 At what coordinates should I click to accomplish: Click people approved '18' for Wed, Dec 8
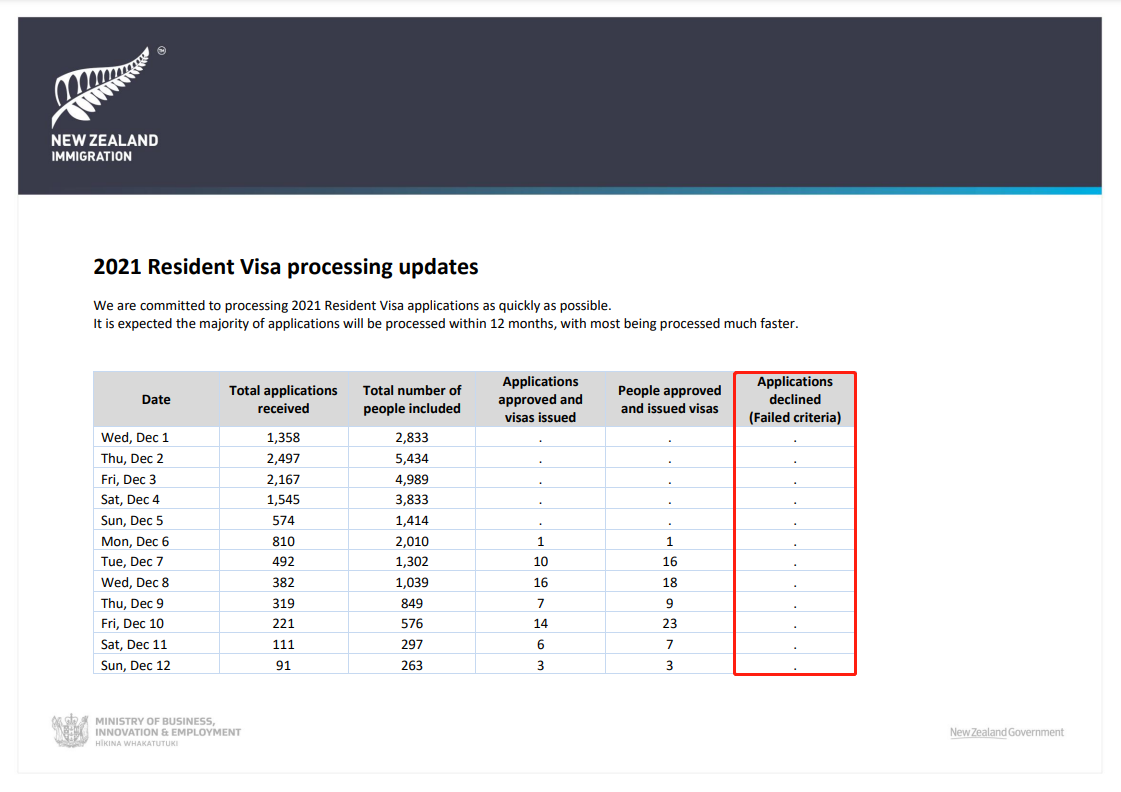click(669, 583)
